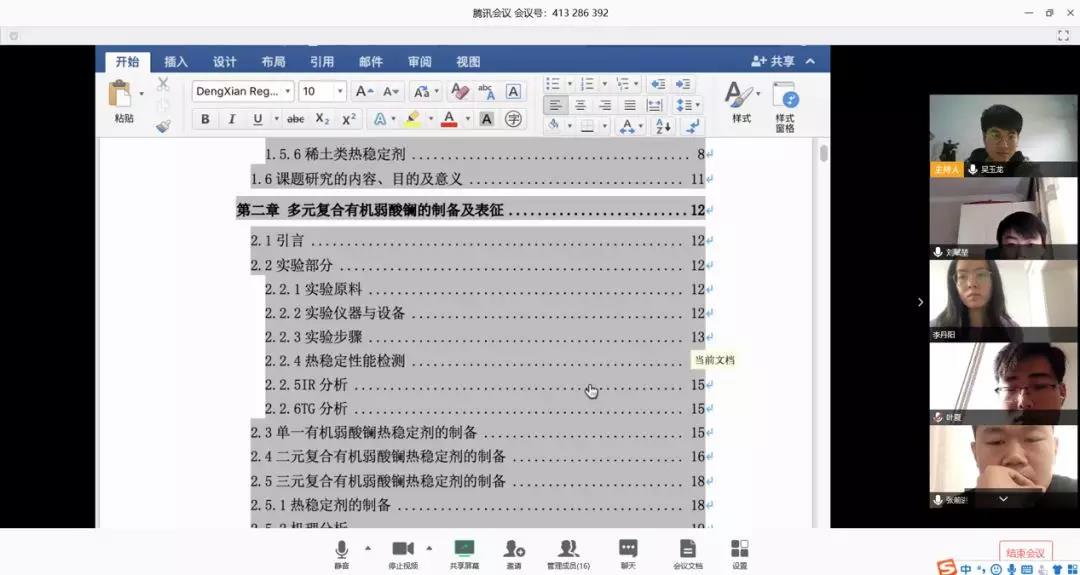Open the font name dropdown DengXian
The image size is (1080, 575).
coord(243,91)
